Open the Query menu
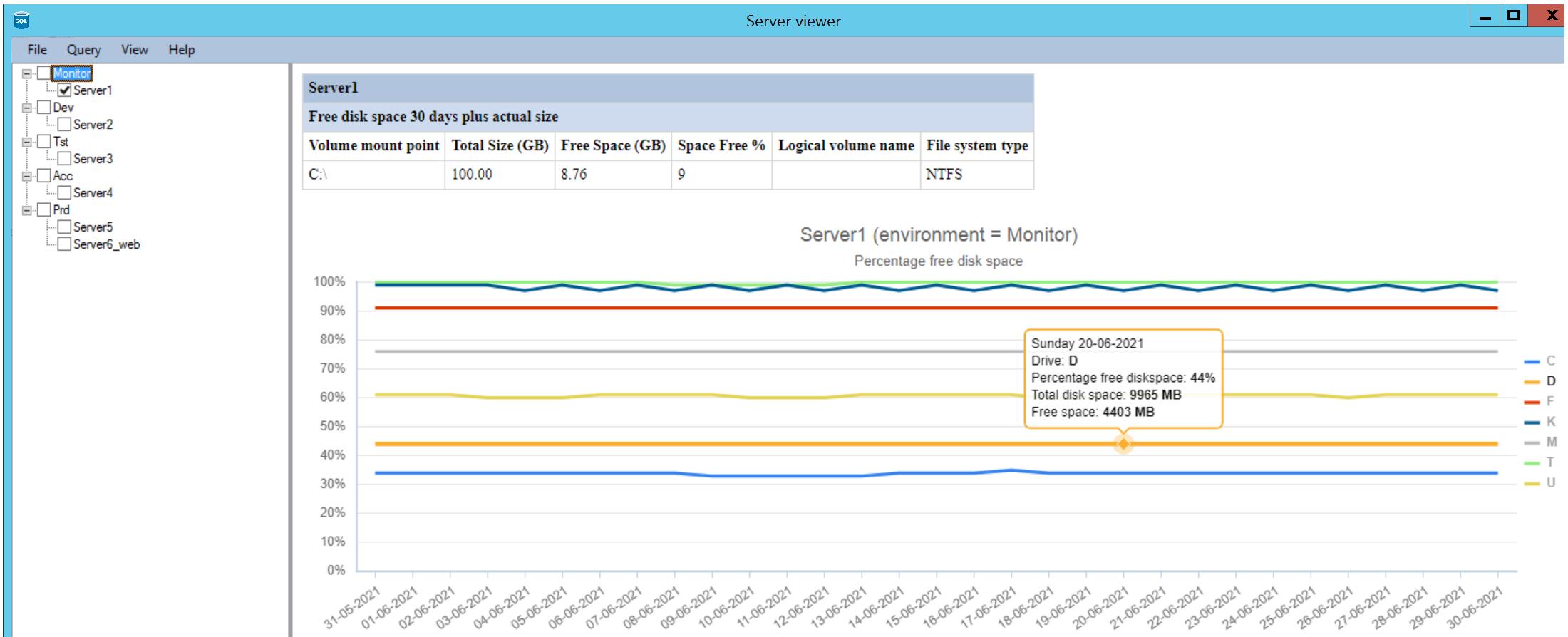Image resolution: width=1568 pixels, height=637 pixels. 83,50
